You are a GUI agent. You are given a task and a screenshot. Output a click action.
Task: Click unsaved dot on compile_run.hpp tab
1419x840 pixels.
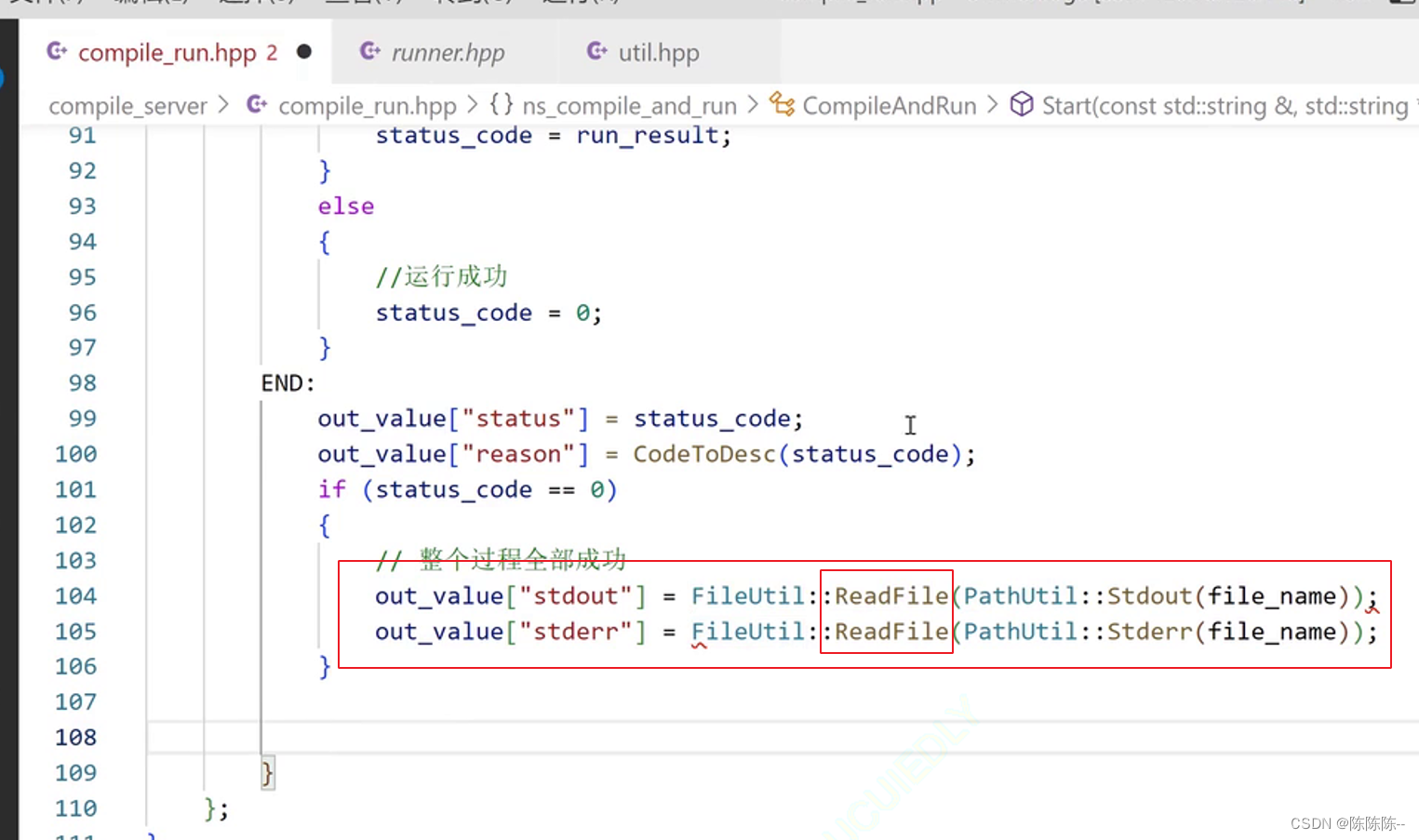(x=304, y=52)
